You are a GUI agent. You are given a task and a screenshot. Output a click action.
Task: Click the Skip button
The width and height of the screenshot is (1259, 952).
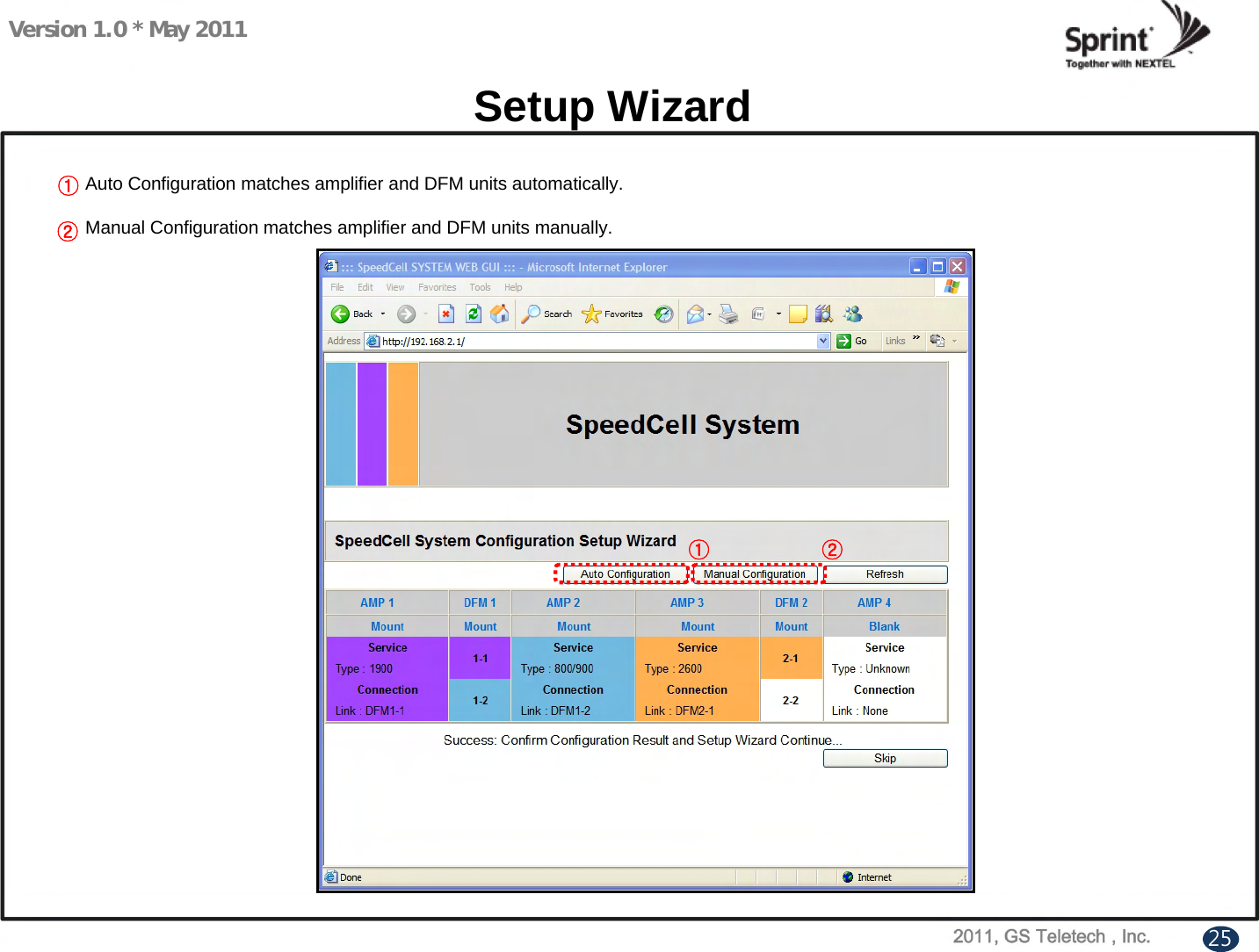click(x=885, y=758)
